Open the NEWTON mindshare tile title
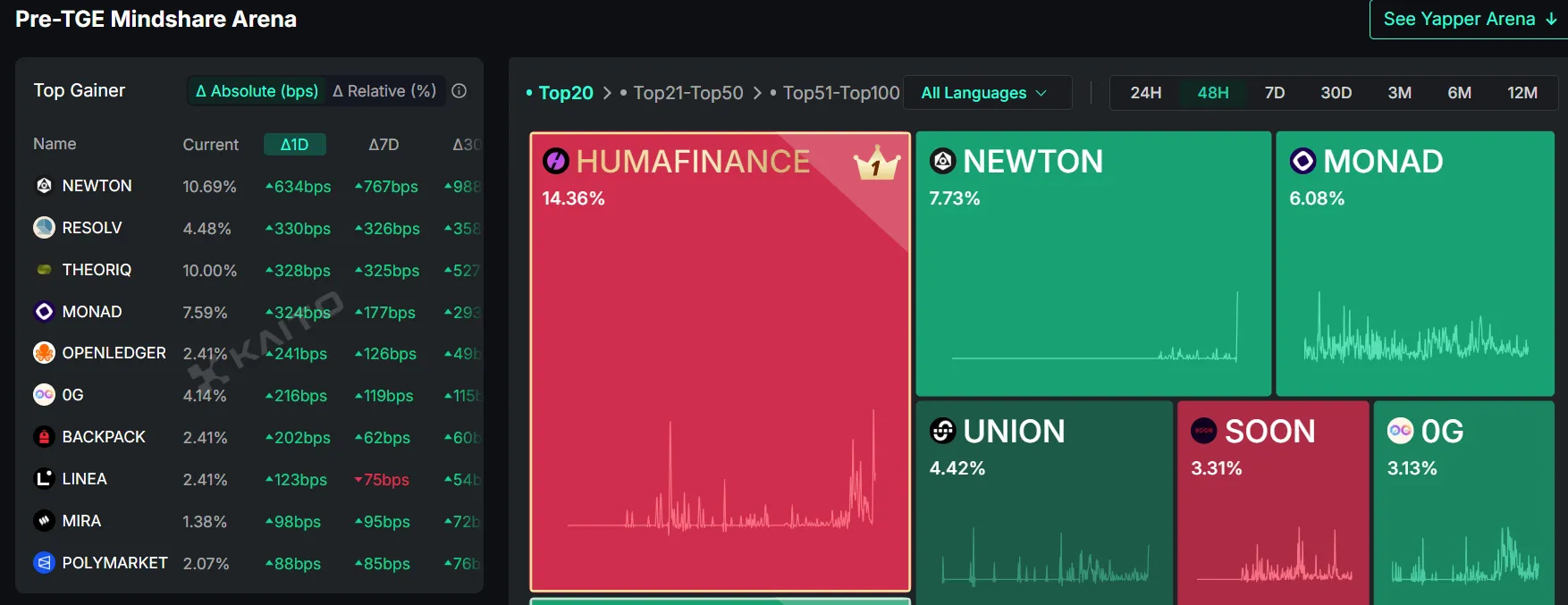The image size is (1568, 605). pyautogui.click(x=1033, y=161)
